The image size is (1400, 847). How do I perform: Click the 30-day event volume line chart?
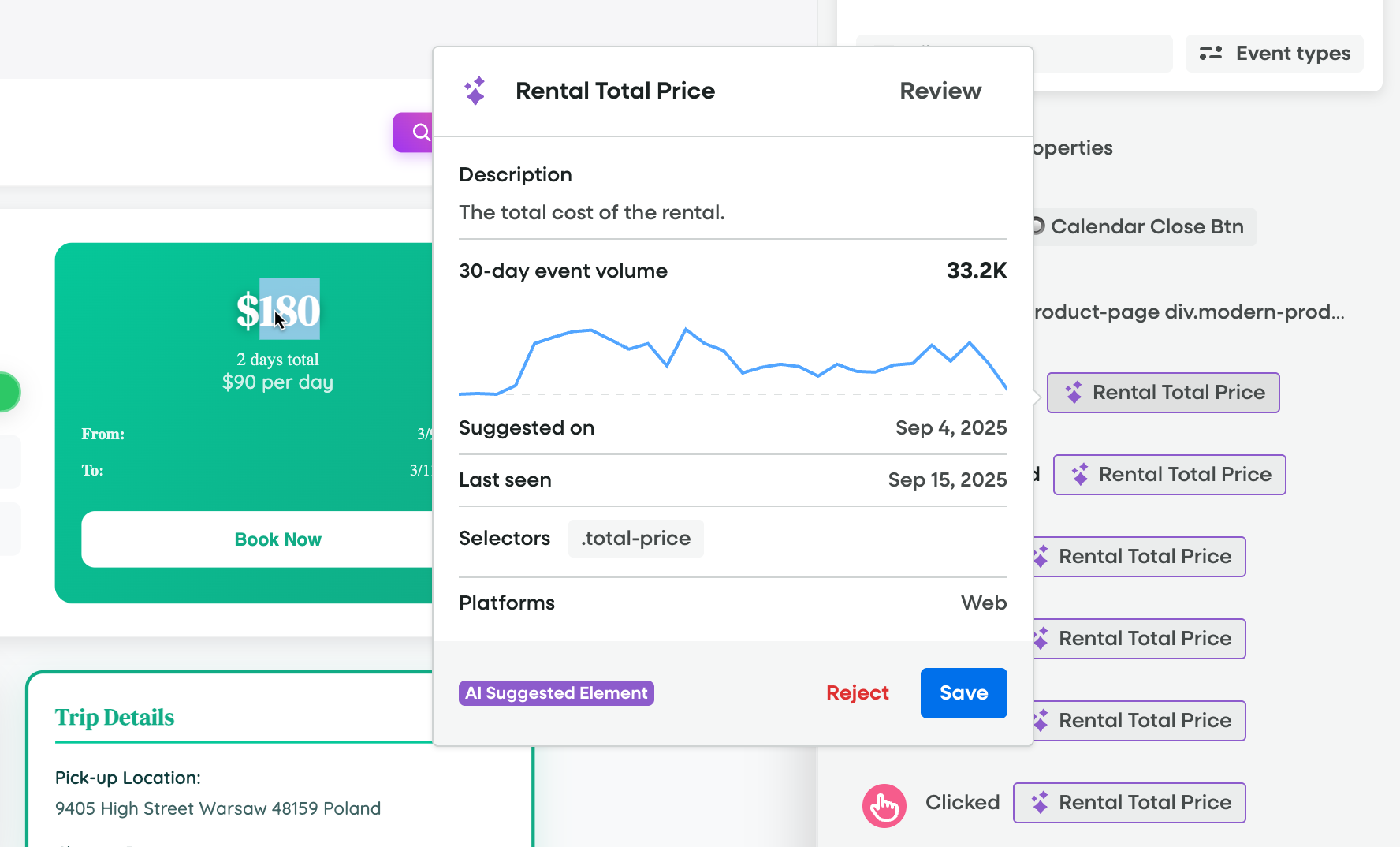point(732,359)
